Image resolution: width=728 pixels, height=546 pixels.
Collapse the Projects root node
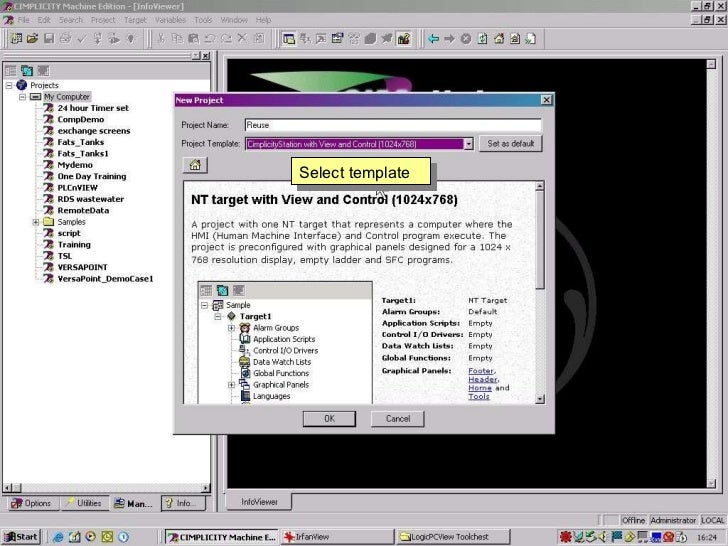click(x=9, y=85)
